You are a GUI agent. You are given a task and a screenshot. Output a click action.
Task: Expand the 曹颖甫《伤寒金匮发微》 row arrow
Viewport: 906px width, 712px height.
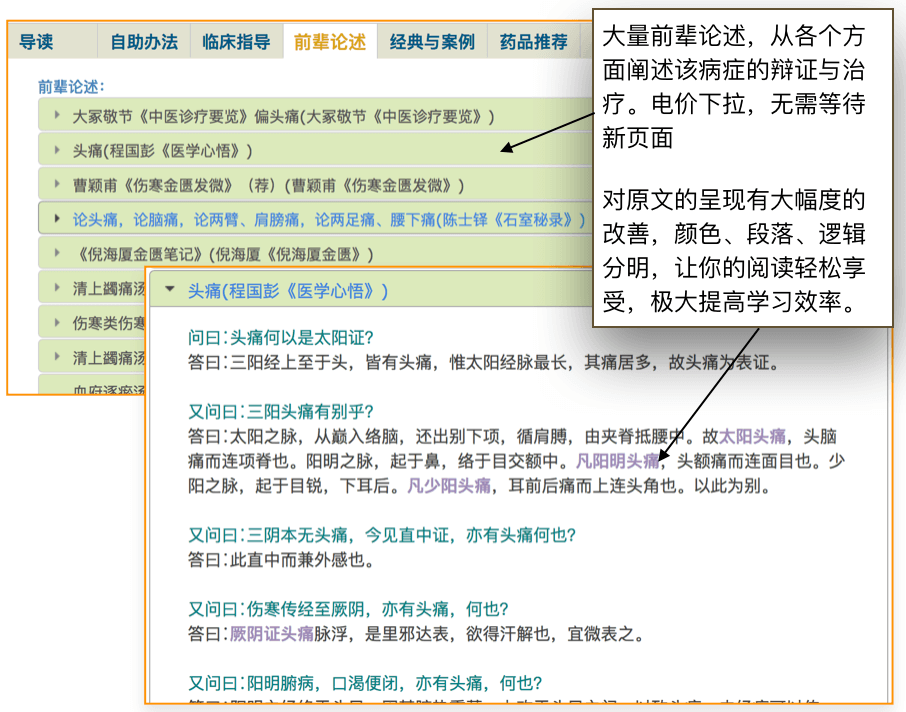pyautogui.click(x=58, y=185)
